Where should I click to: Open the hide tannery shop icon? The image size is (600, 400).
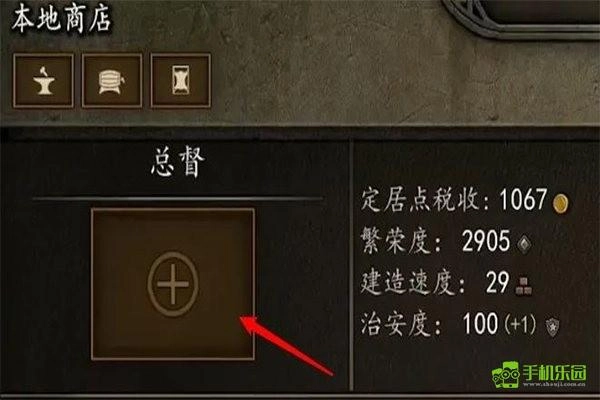(x=181, y=80)
